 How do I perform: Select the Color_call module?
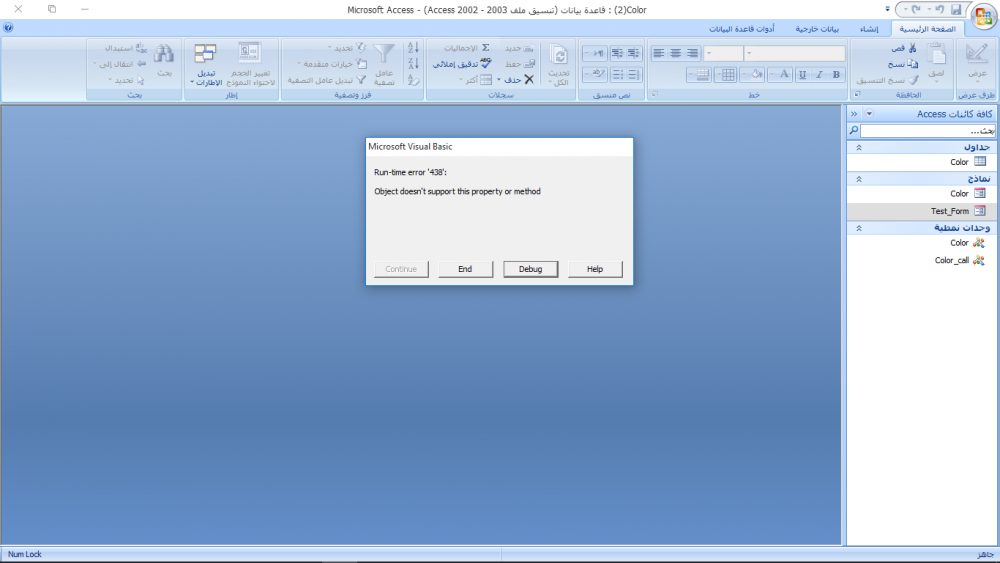[x=921, y=260]
